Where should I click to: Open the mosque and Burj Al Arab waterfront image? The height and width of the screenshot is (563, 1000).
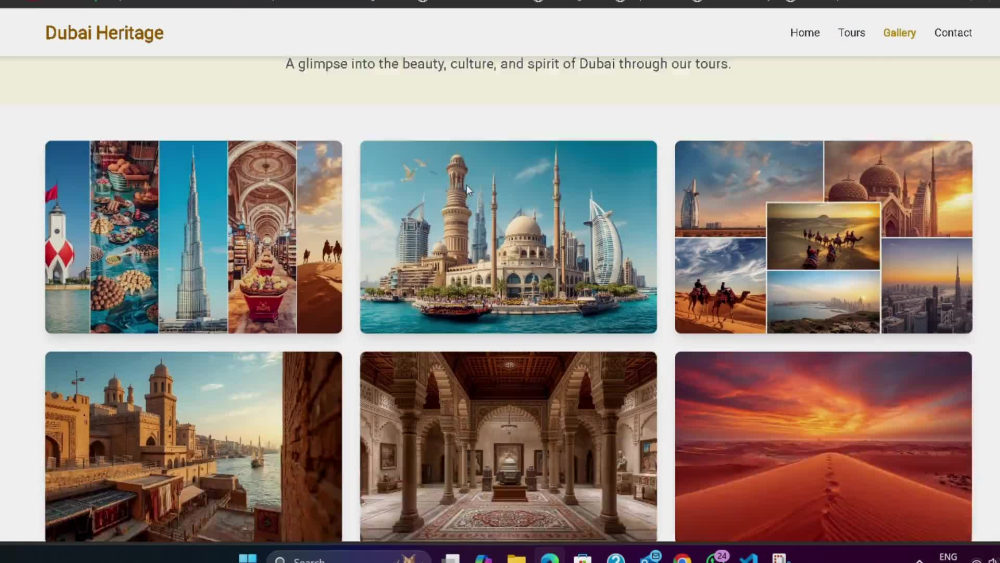pos(508,237)
